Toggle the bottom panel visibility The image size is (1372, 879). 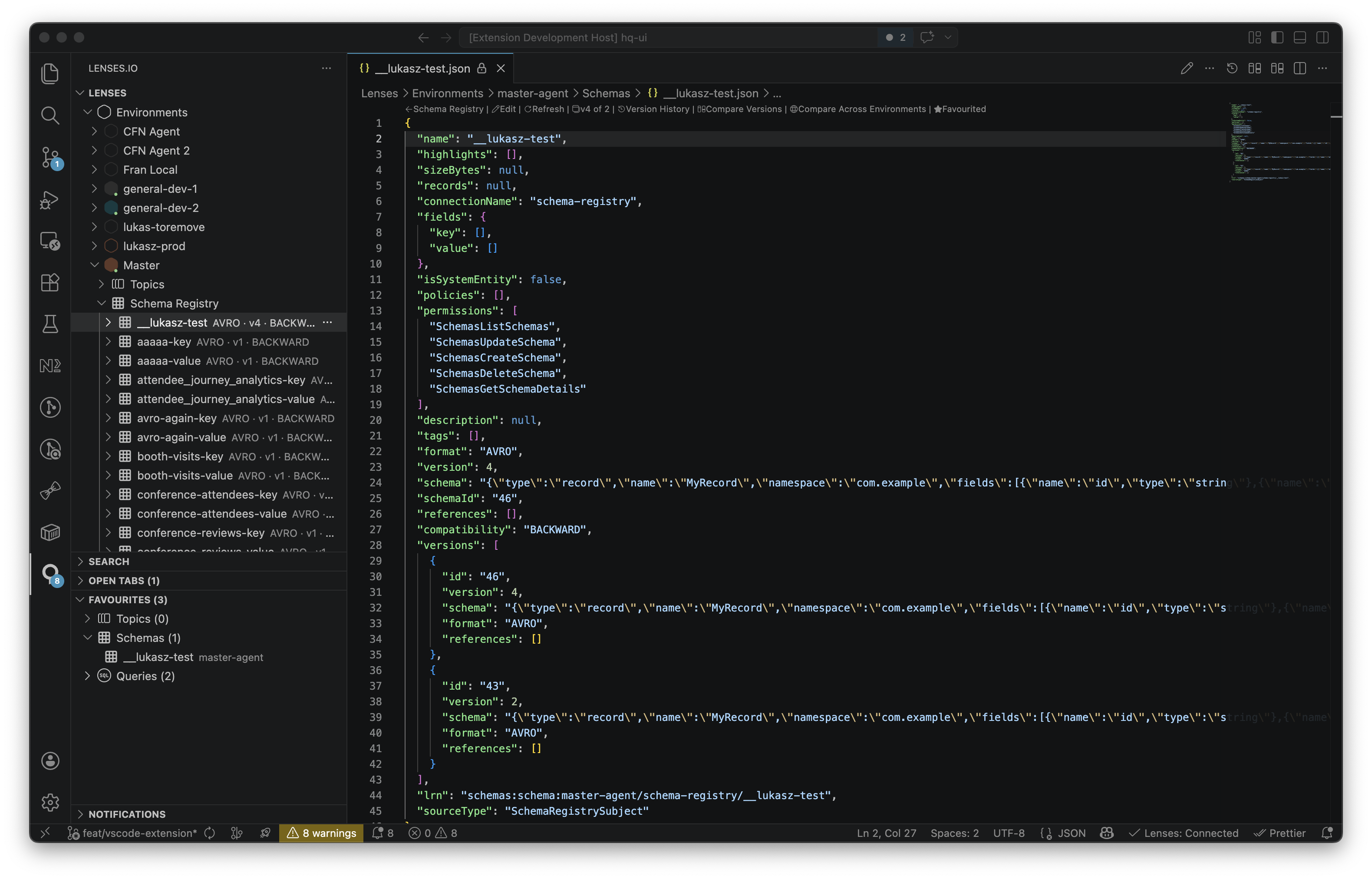[x=1300, y=38]
